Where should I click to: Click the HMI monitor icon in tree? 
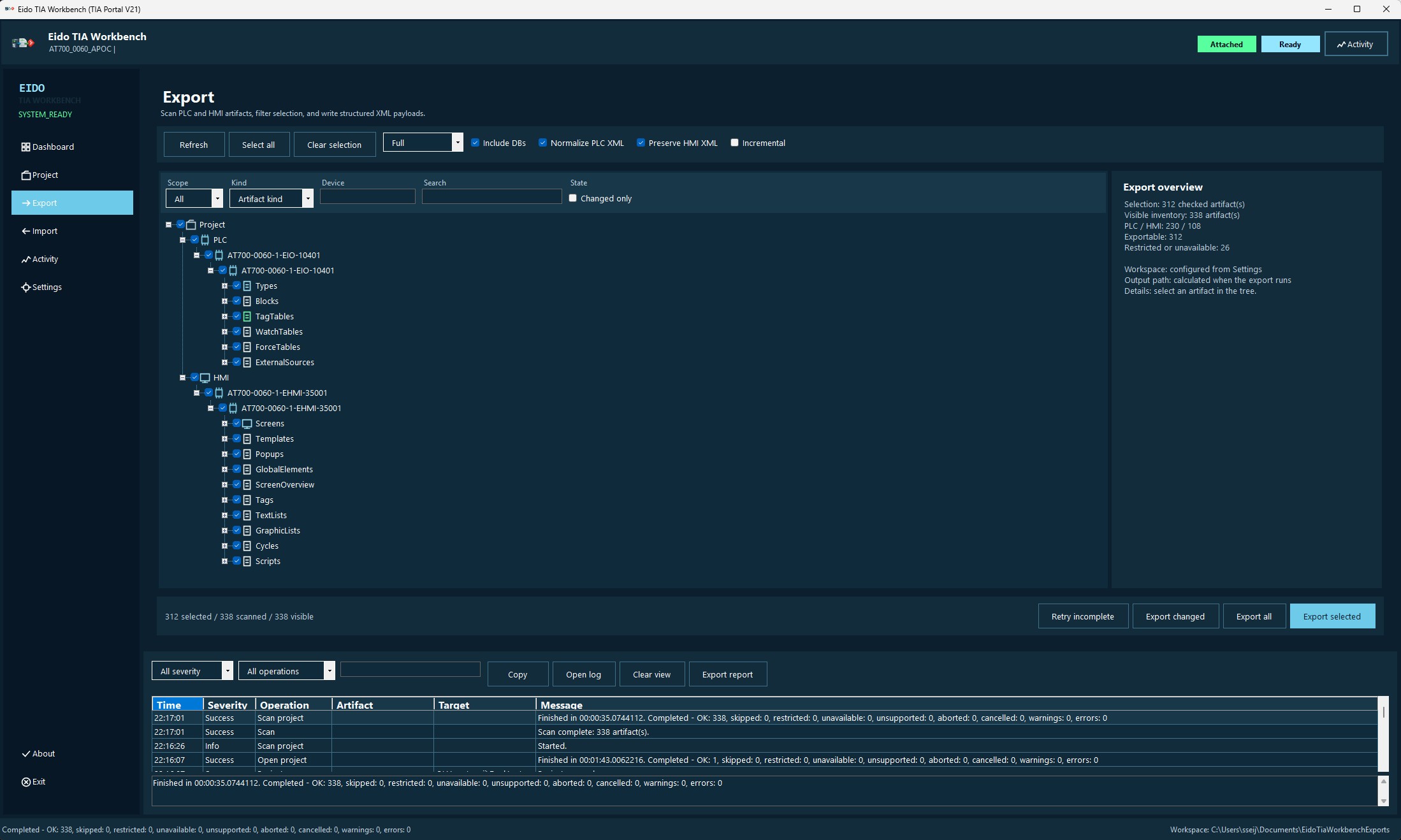[205, 378]
